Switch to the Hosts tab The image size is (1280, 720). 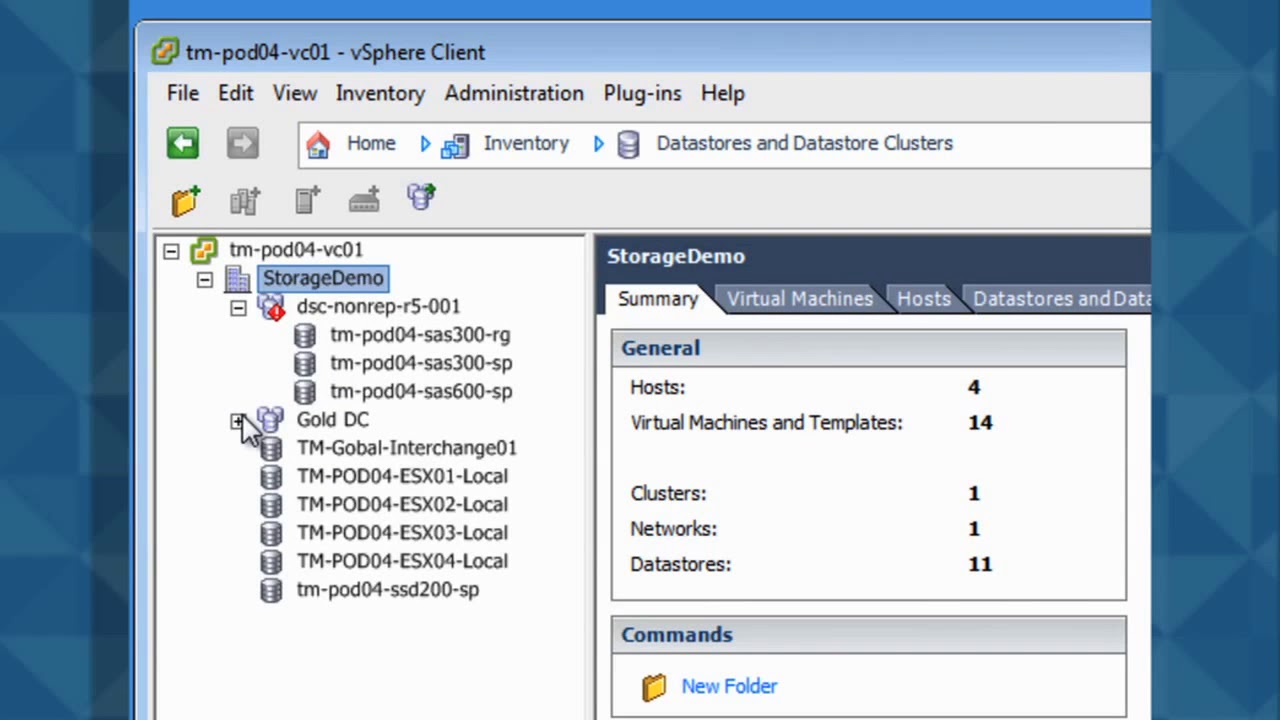(x=924, y=299)
